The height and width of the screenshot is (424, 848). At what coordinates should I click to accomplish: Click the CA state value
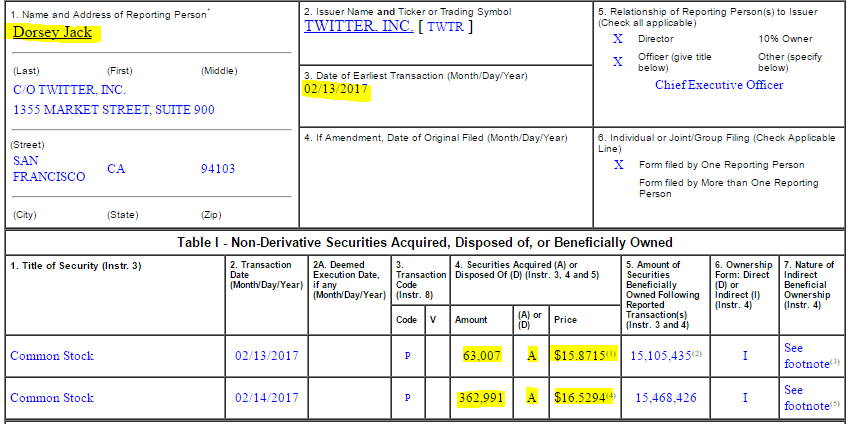116,169
